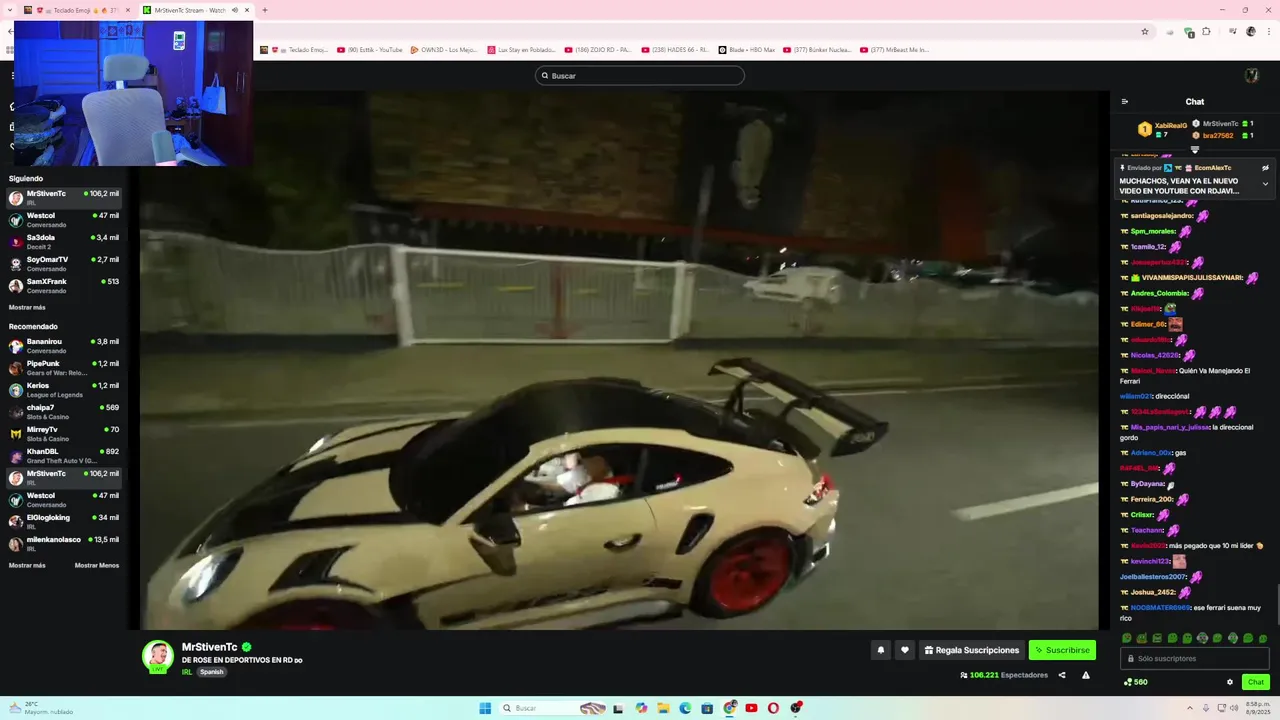This screenshot has width=1280, height=720.
Task: Click EcomAlexTc in the pinned message
Action: [x=1213, y=168]
